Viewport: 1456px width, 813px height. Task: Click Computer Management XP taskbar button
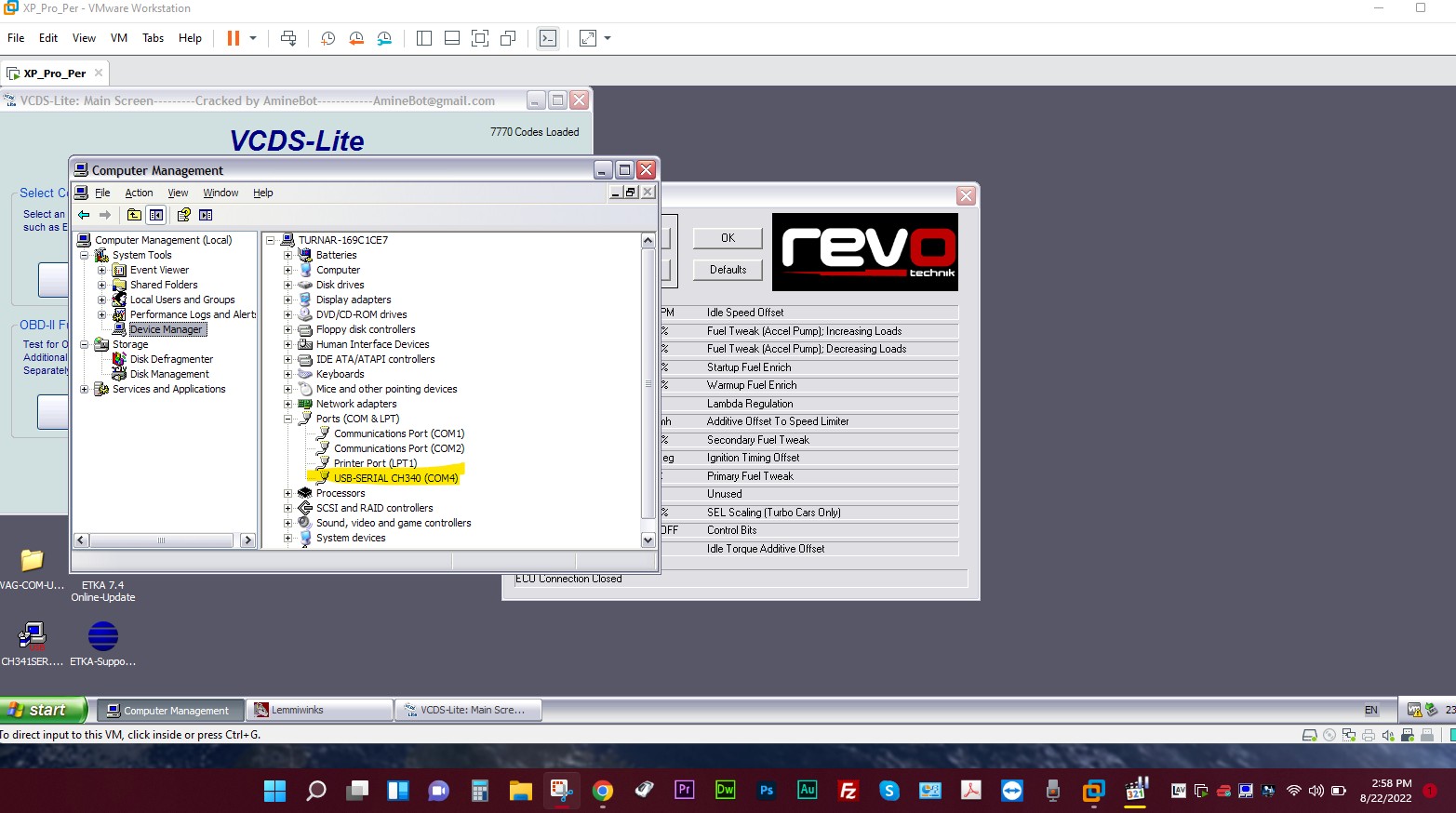click(x=170, y=710)
